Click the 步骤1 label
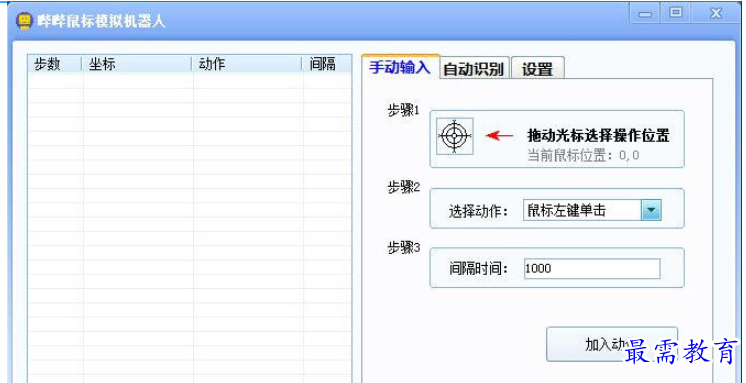 403,110
